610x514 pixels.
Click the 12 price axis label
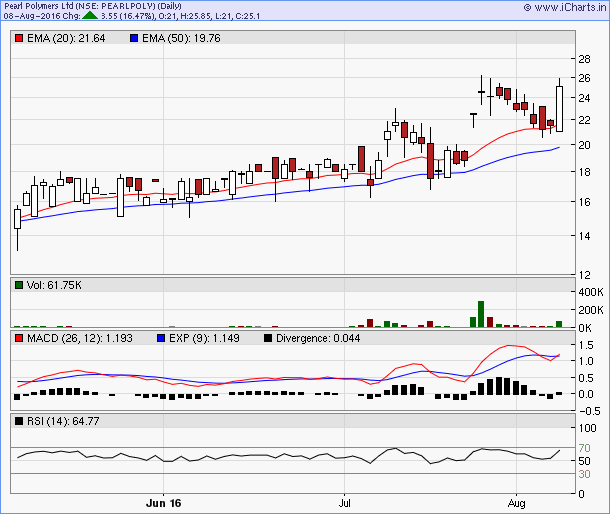(x=584, y=275)
